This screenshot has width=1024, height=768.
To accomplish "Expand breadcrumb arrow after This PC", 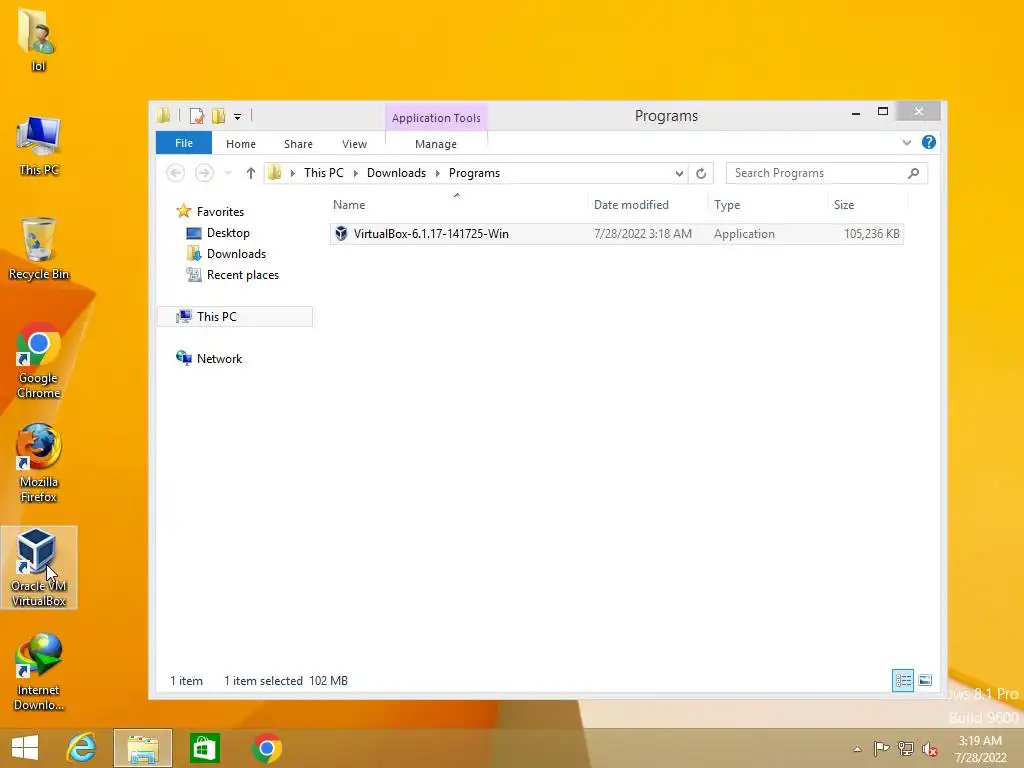I will (356, 173).
